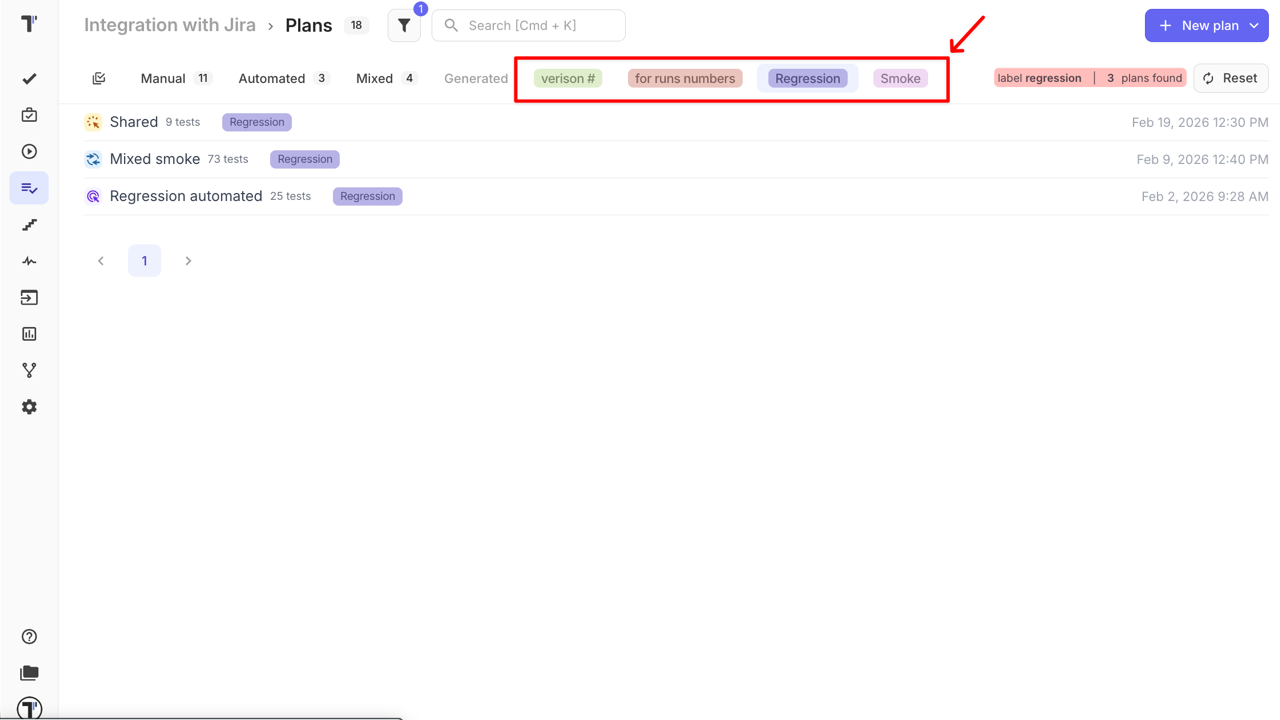Viewport: 1280px width, 720px height.
Task: Go to next page arrow
Action: pyautogui.click(x=188, y=261)
